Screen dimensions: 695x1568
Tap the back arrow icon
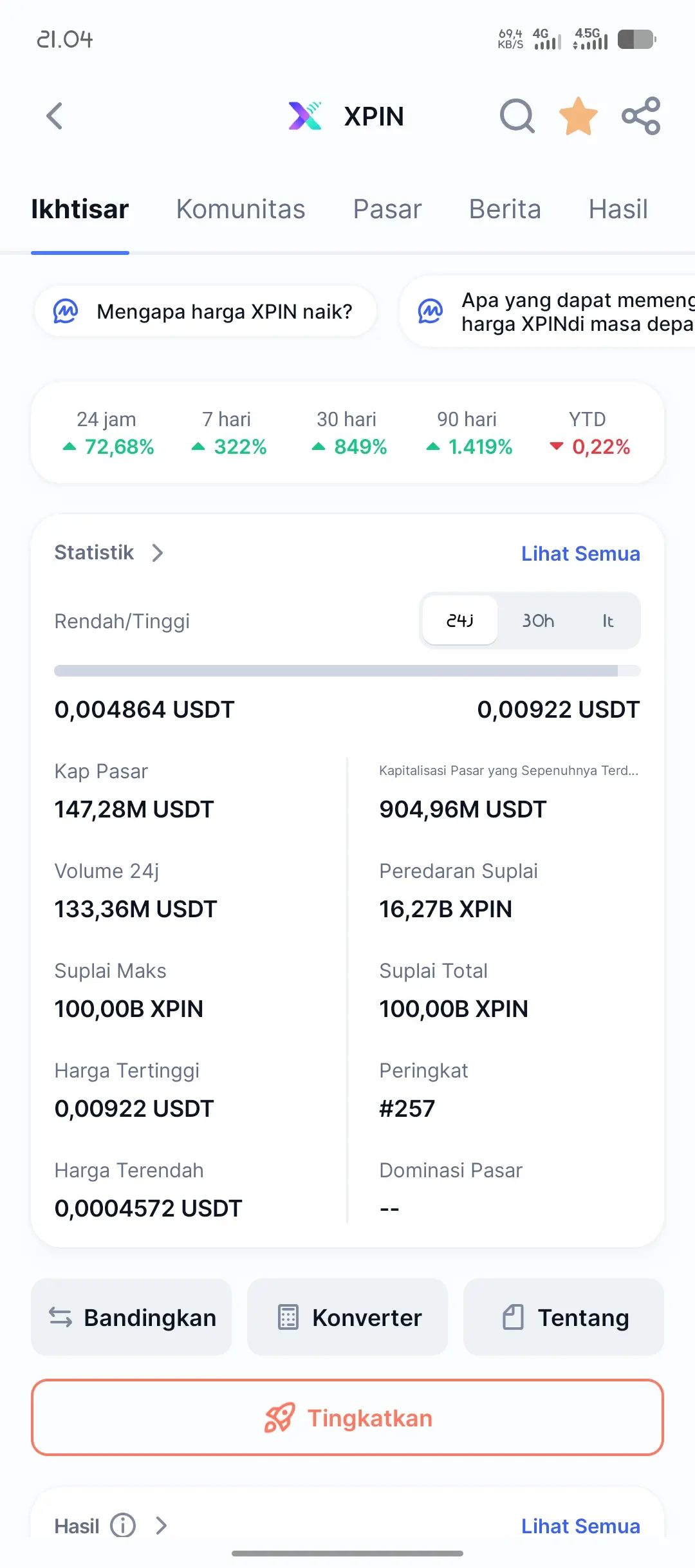55,117
